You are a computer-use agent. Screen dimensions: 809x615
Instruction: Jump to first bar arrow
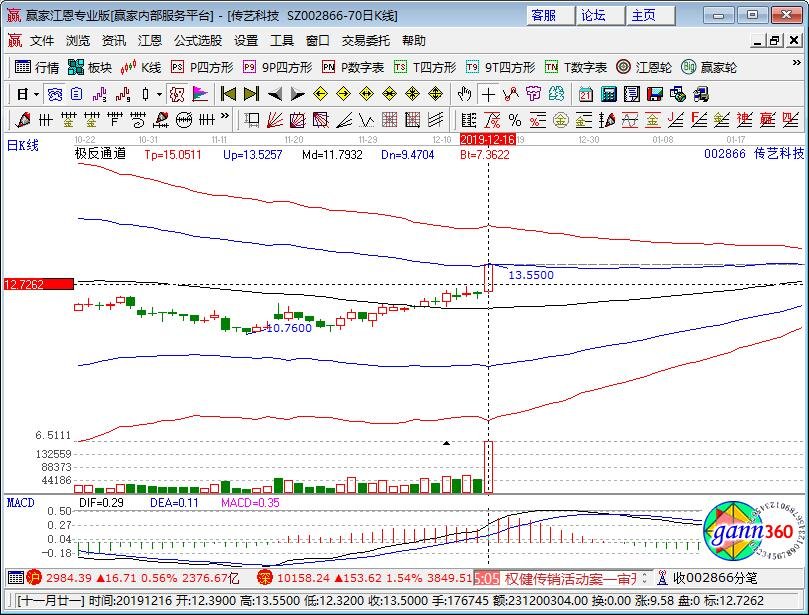click(x=228, y=94)
